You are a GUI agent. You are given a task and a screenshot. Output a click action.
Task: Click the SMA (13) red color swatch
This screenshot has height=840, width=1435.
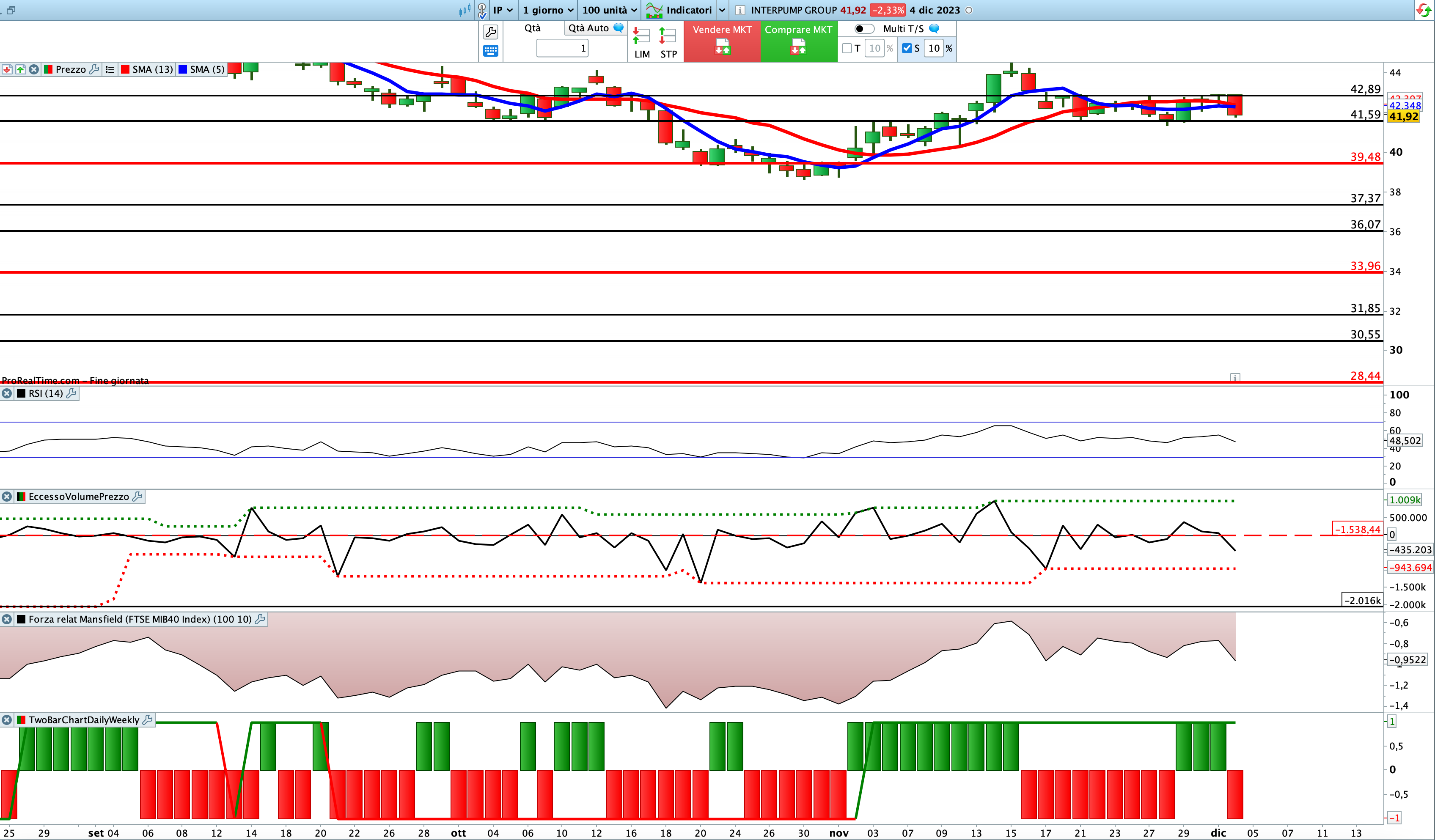pyautogui.click(x=125, y=69)
